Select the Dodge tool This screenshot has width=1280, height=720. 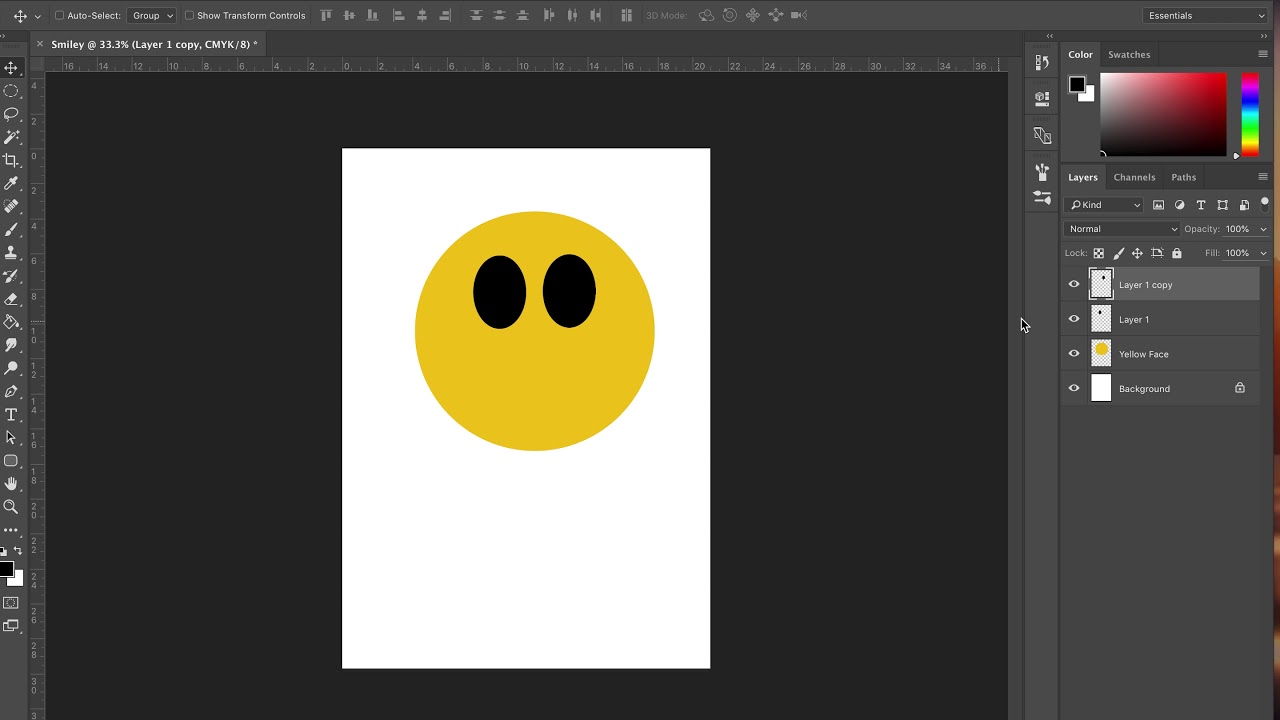point(11,368)
